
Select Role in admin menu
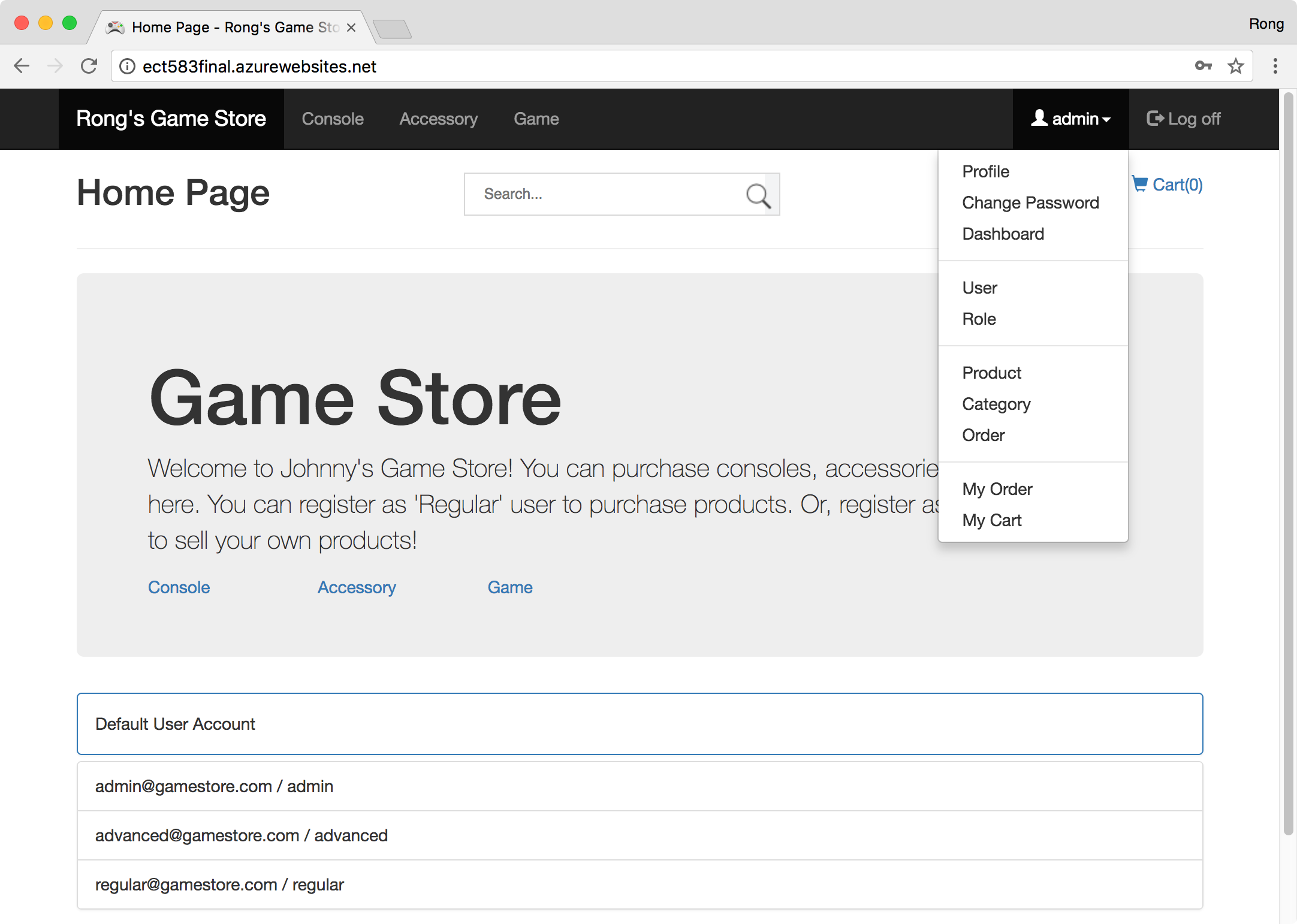point(979,319)
